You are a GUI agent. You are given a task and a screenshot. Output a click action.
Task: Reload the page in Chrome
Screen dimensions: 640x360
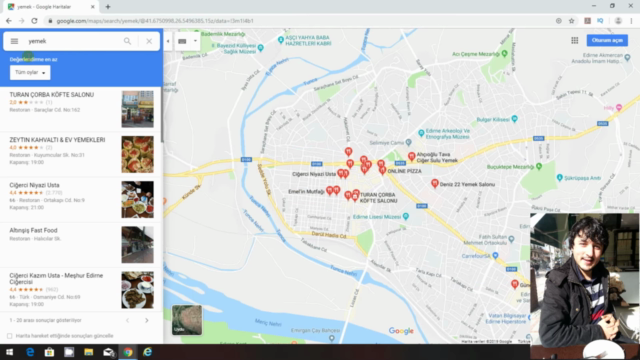pos(34,21)
